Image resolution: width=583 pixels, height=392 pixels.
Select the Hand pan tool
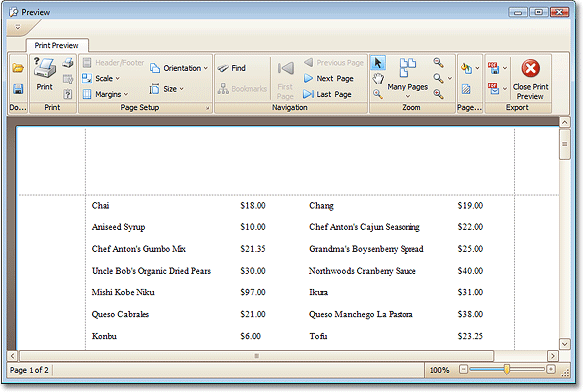[x=378, y=78]
